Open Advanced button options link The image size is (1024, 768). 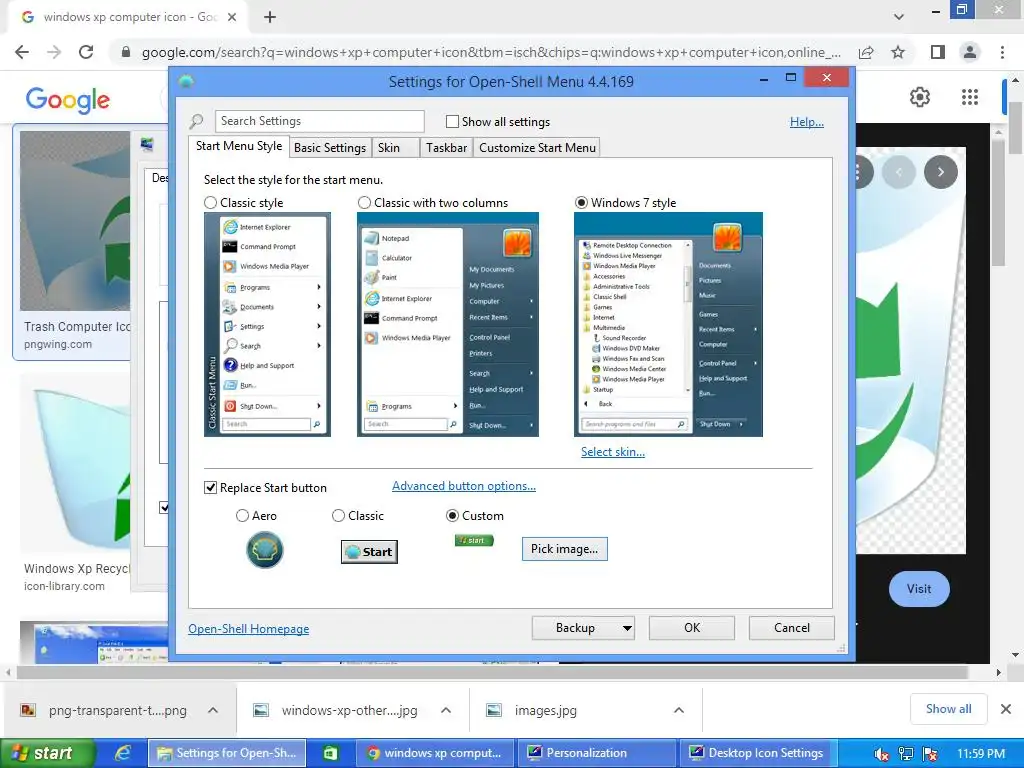[464, 486]
